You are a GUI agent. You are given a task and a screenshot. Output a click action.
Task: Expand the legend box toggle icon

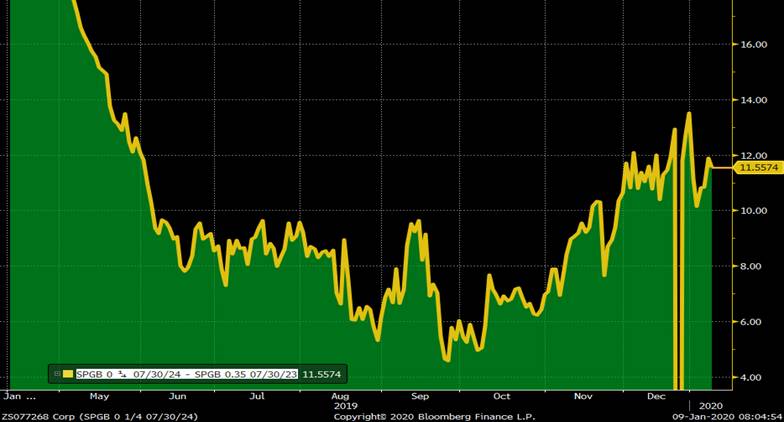pos(56,373)
